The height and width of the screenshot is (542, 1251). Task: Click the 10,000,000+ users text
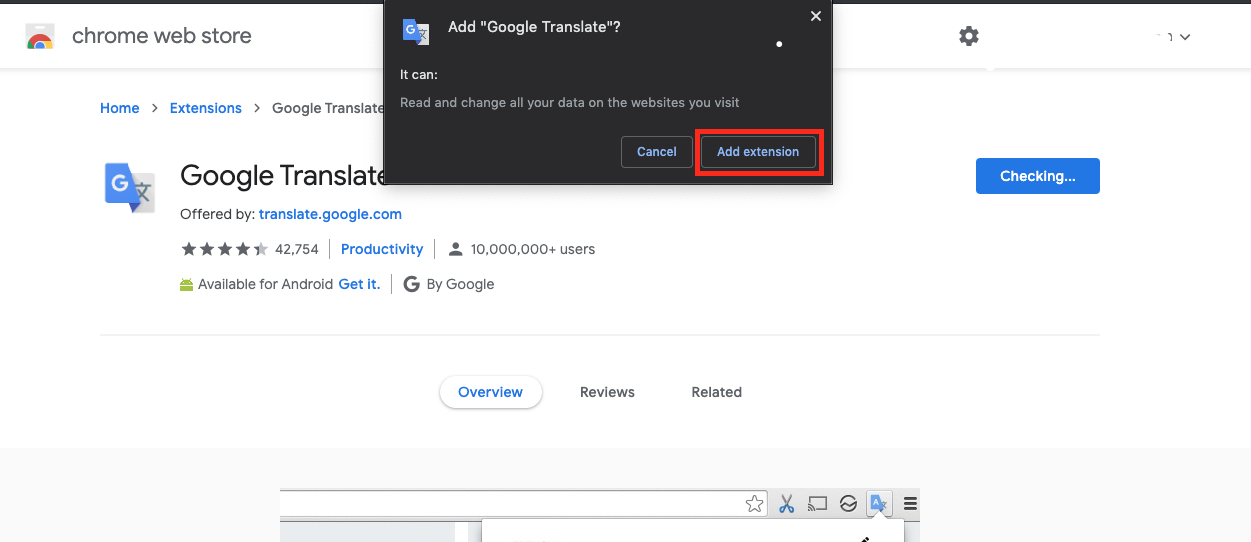(533, 249)
